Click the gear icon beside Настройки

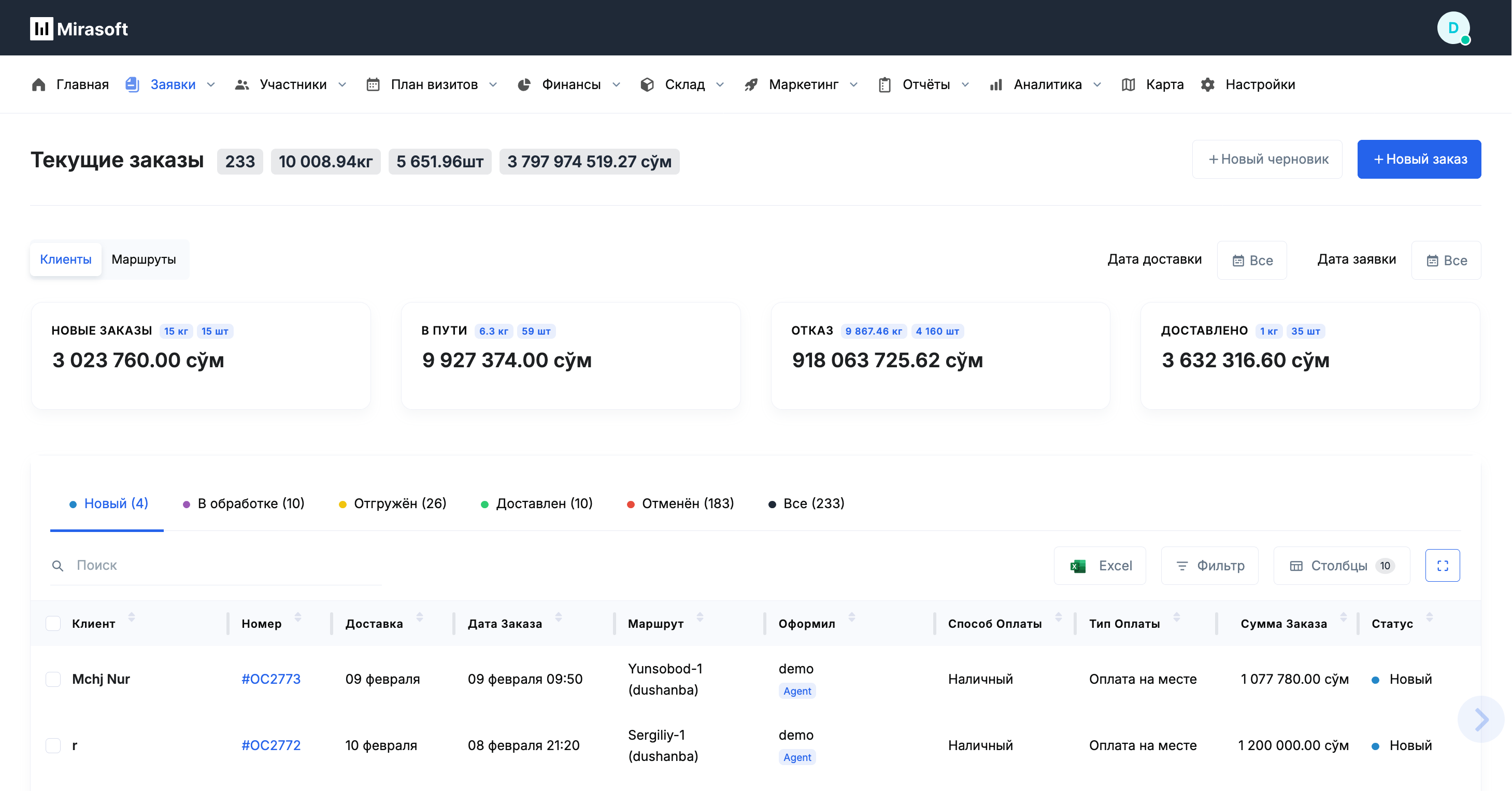click(1207, 84)
